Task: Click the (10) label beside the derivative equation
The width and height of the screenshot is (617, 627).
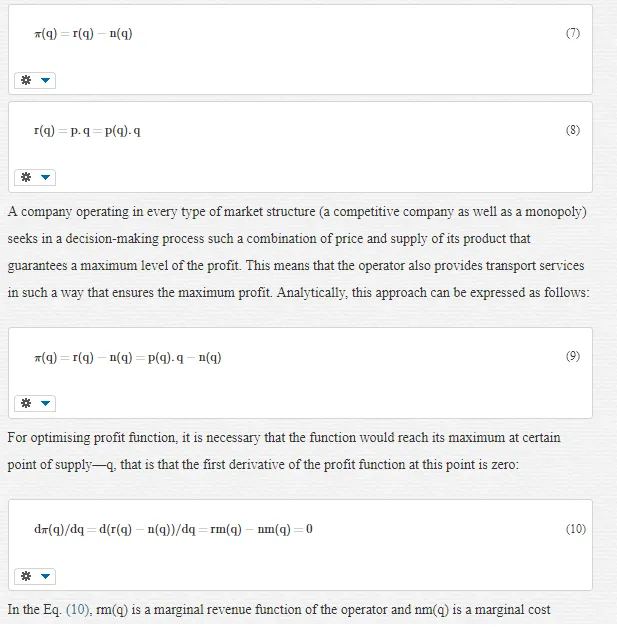Action: 575,529
